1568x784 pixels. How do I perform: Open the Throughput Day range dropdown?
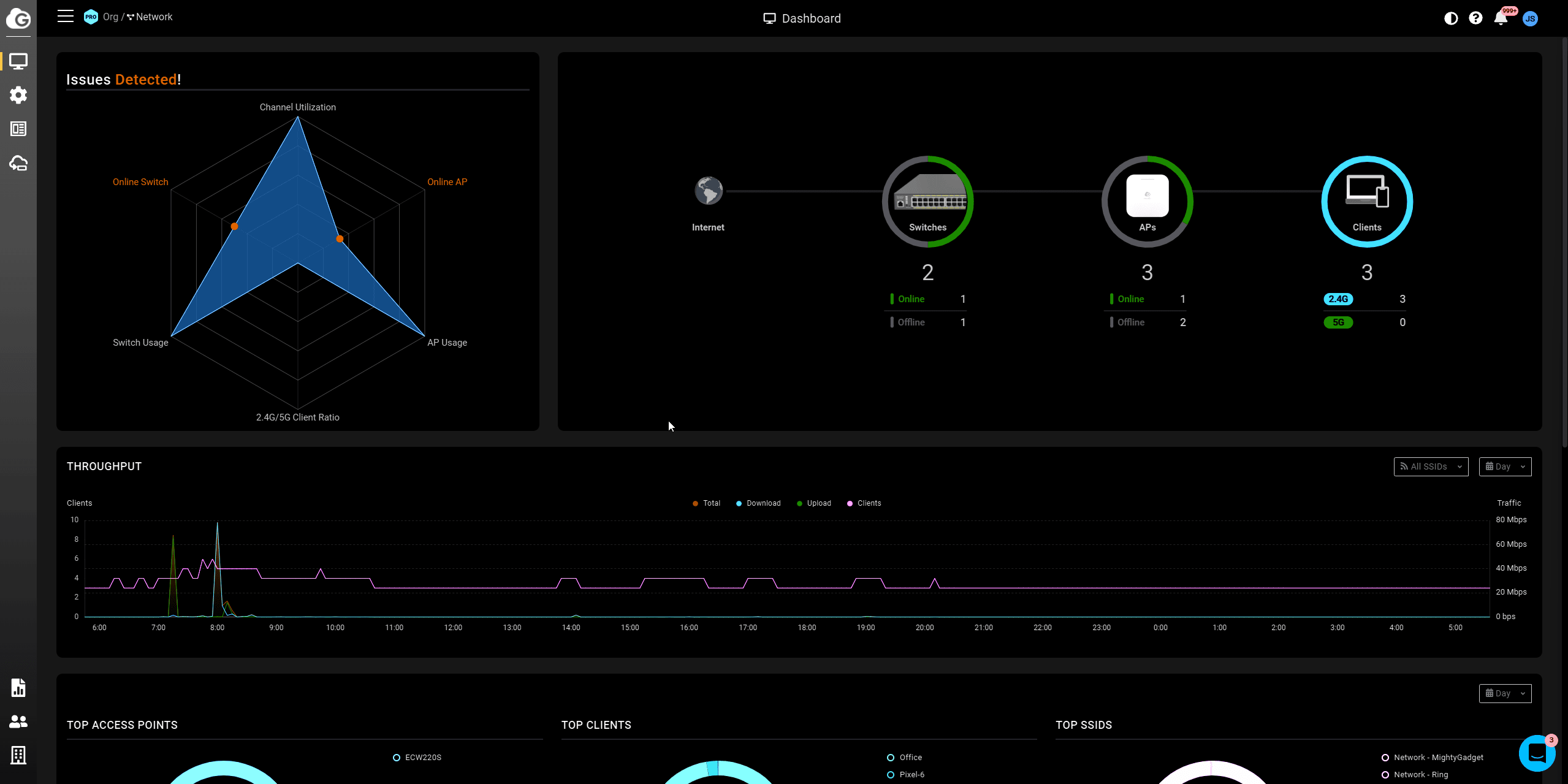tap(1505, 466)
